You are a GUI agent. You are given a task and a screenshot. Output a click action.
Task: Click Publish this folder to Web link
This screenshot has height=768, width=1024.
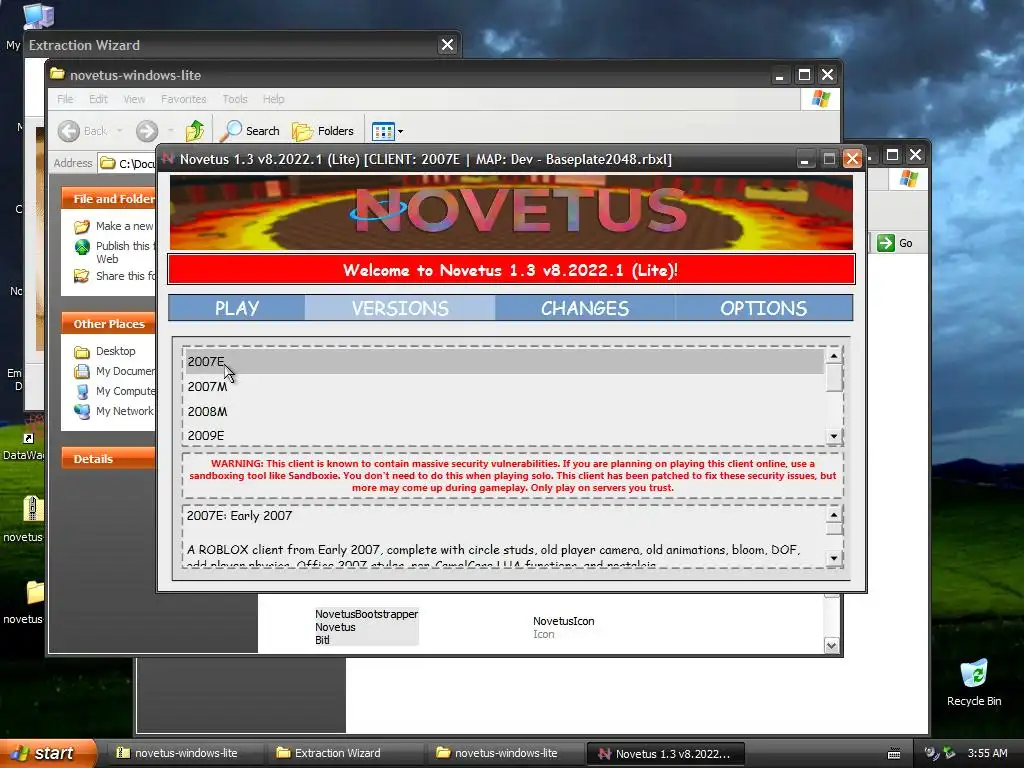[x=114, y=252]
